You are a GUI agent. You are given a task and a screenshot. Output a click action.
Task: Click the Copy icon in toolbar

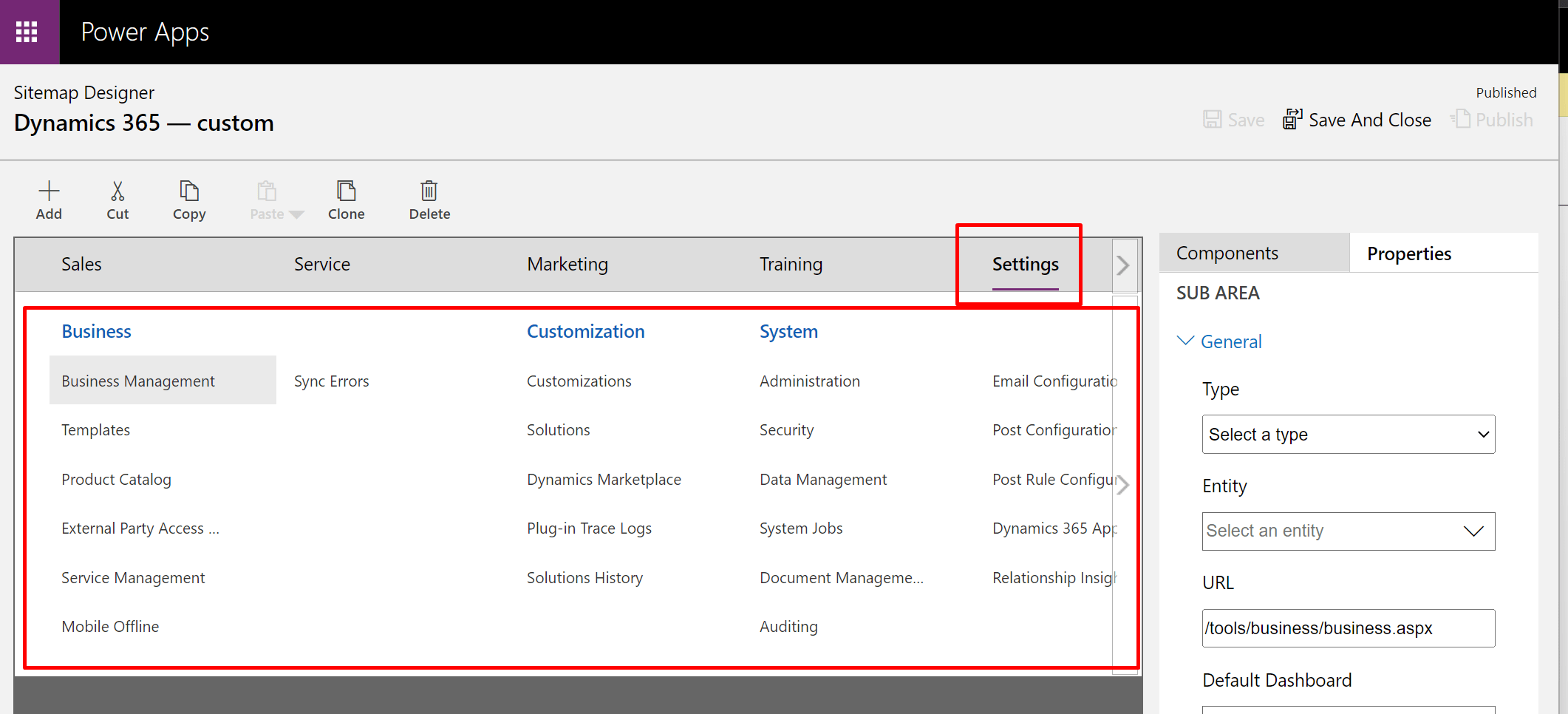coord(189,191)
